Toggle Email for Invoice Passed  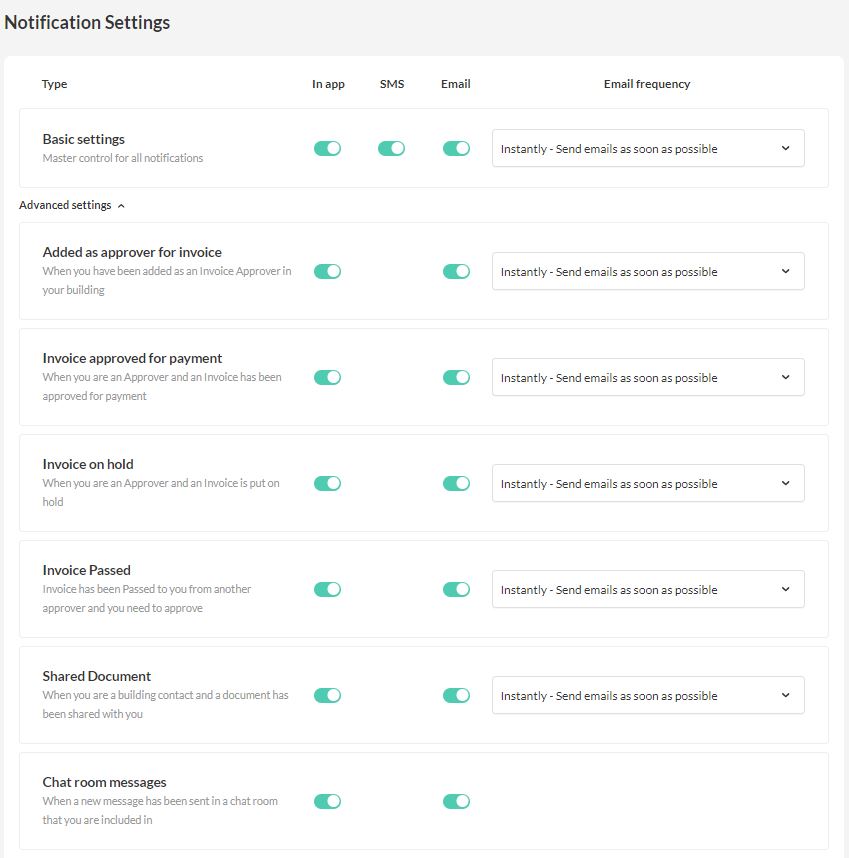[456, 589]
